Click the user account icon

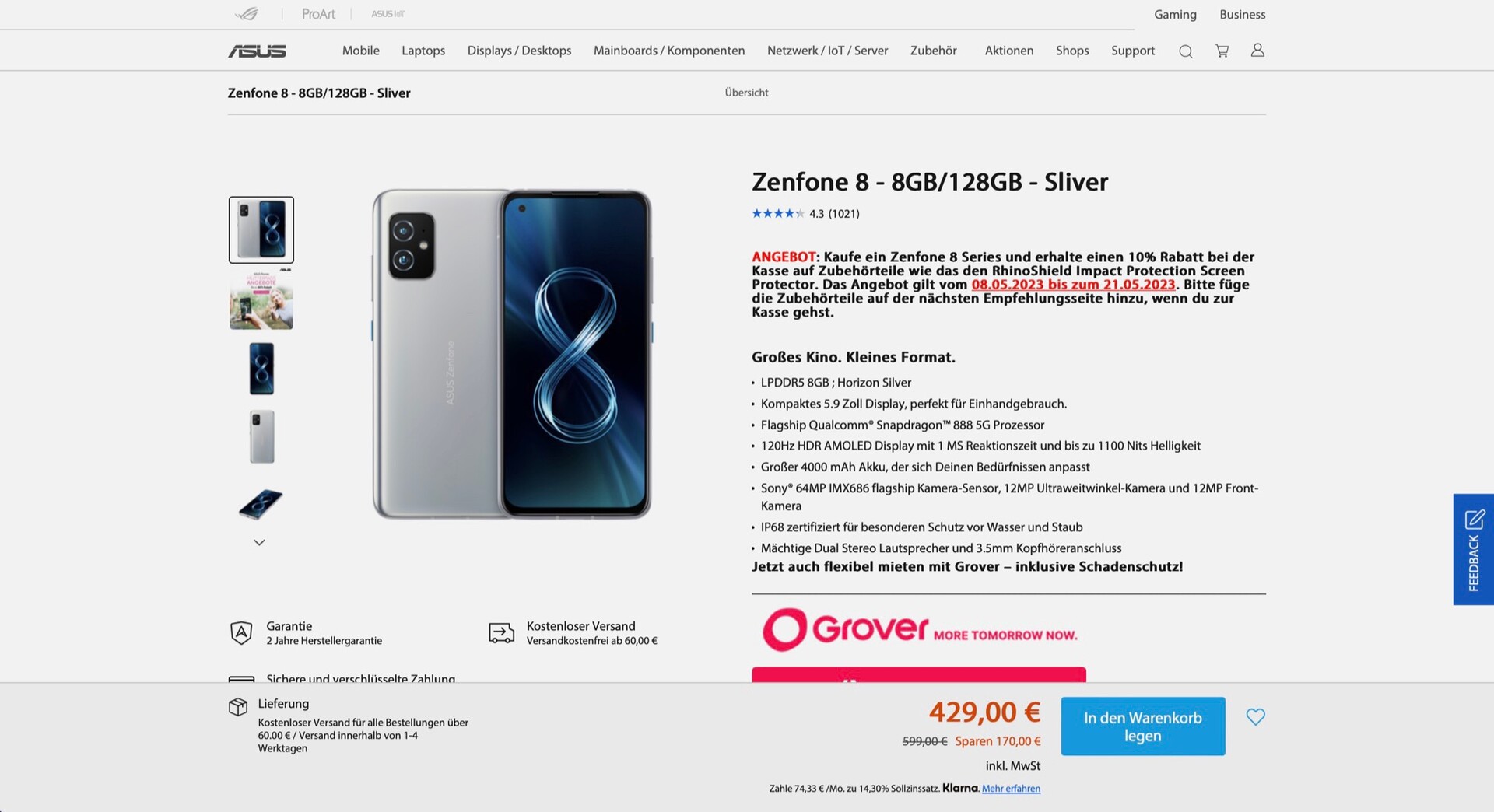[x=1257, y=51]
